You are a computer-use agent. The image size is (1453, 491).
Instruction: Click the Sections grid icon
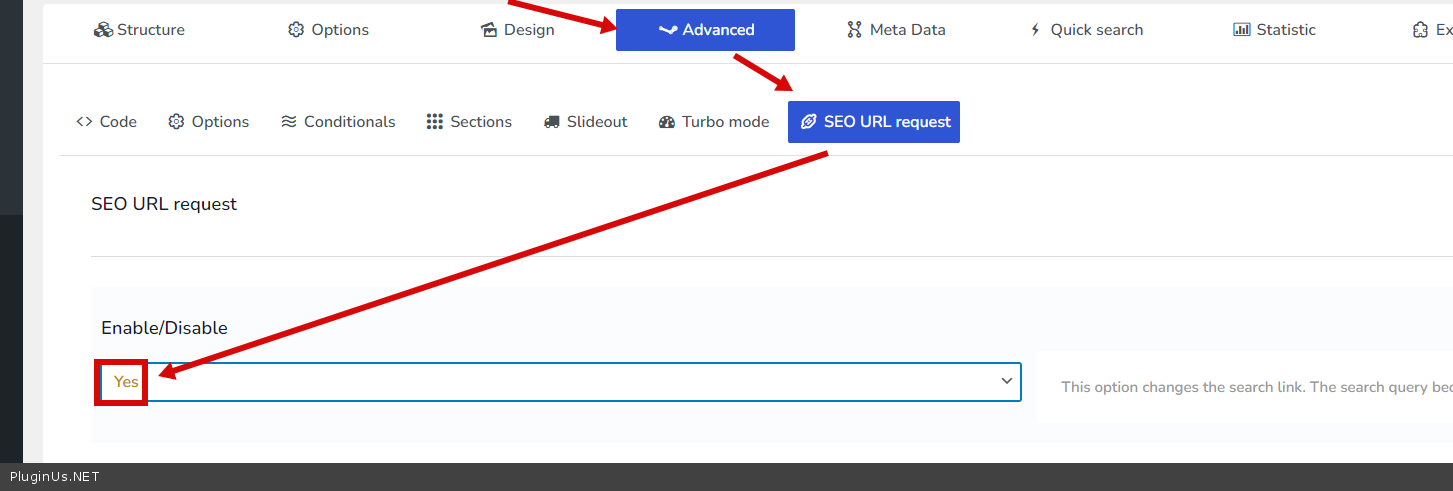point(434,122)
